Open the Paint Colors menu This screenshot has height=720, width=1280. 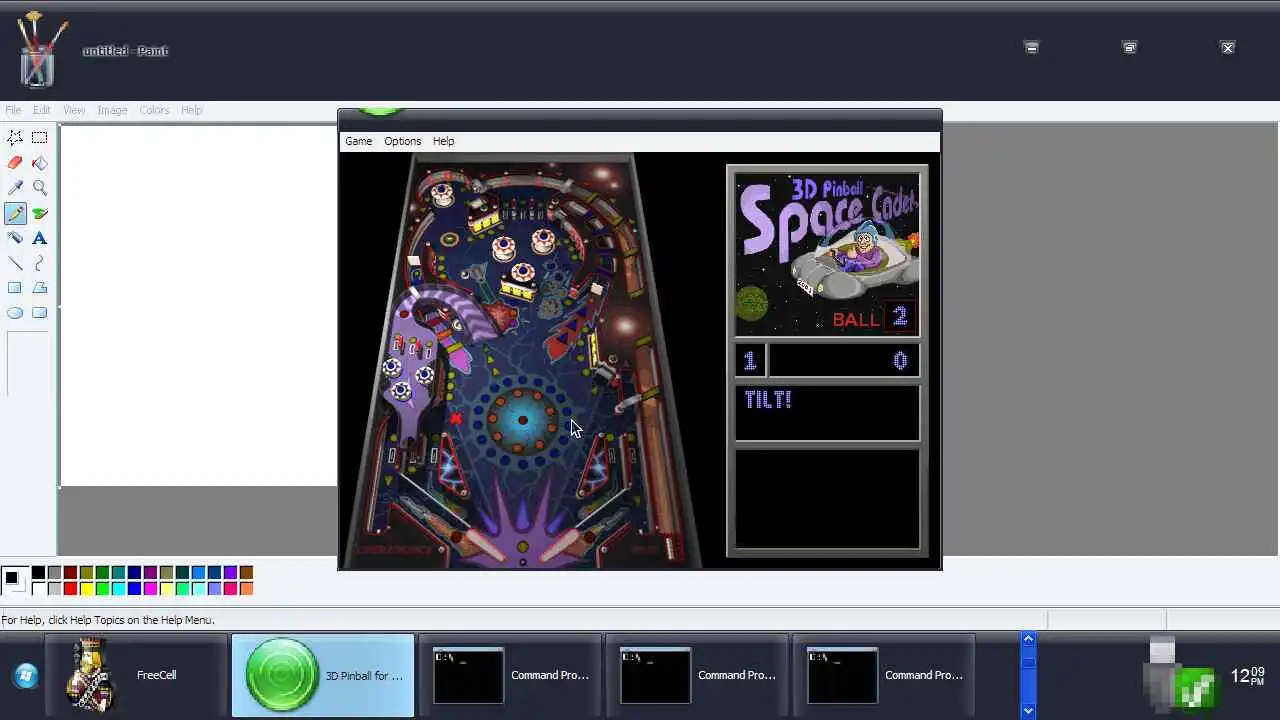pos(154,110)
